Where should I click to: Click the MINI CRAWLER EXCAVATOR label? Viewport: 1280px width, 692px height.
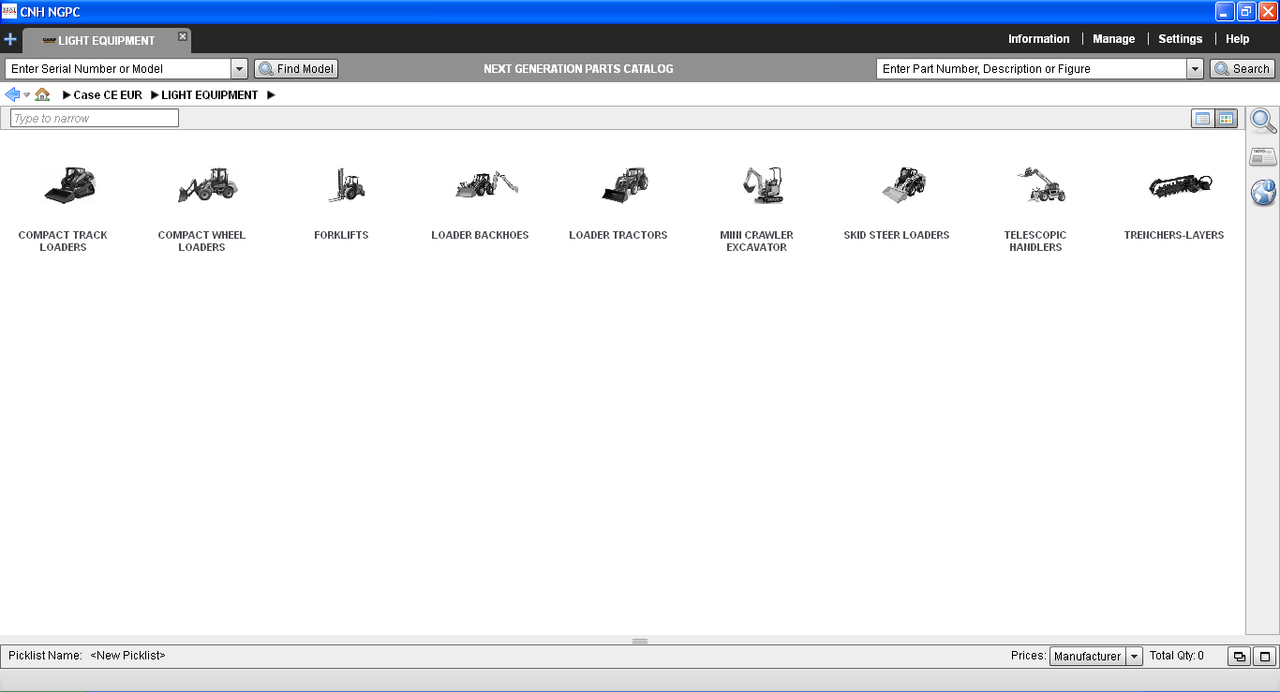click(x=757, y=241)
